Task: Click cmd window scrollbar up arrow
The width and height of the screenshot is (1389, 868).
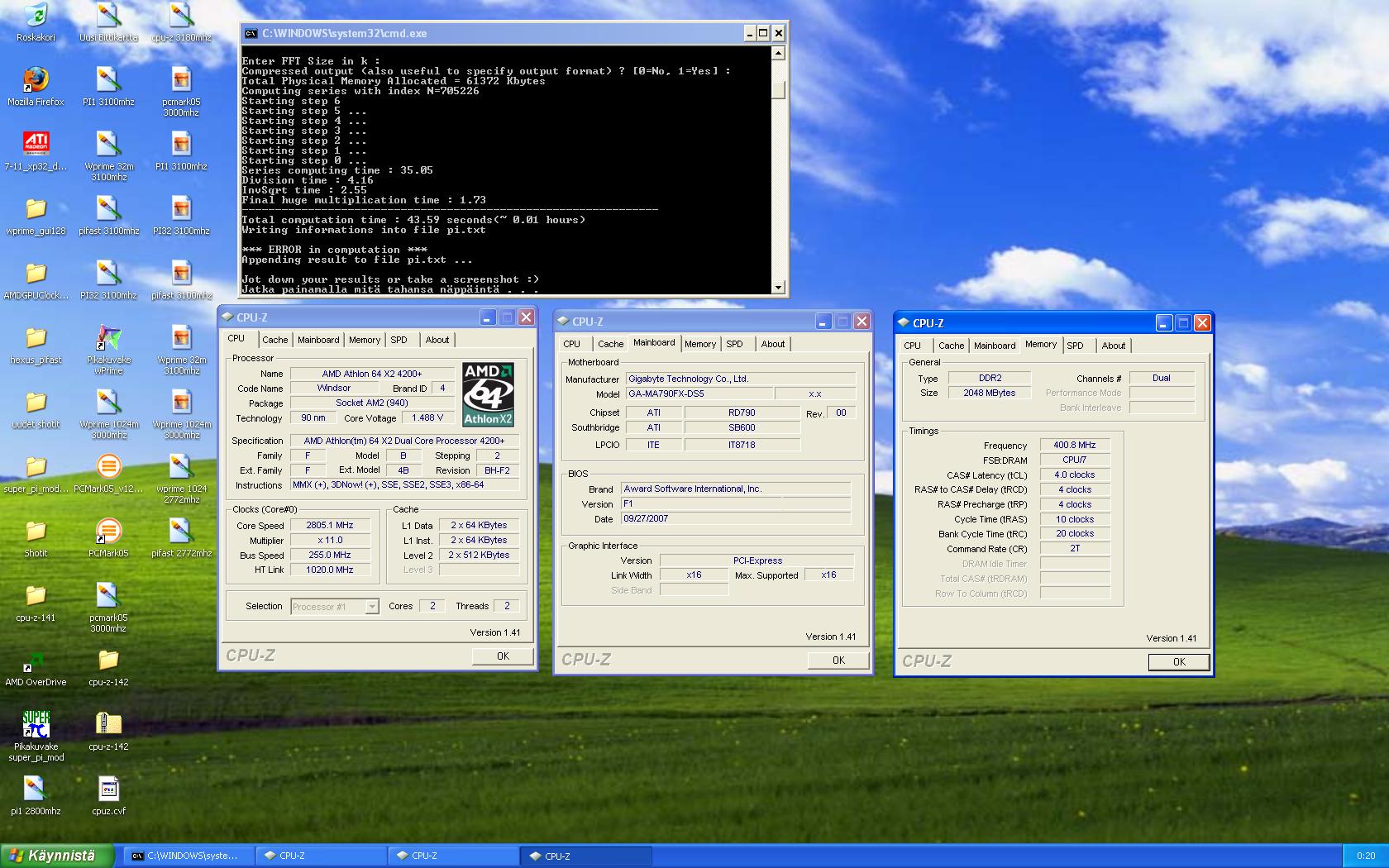Action: [778, 53]
